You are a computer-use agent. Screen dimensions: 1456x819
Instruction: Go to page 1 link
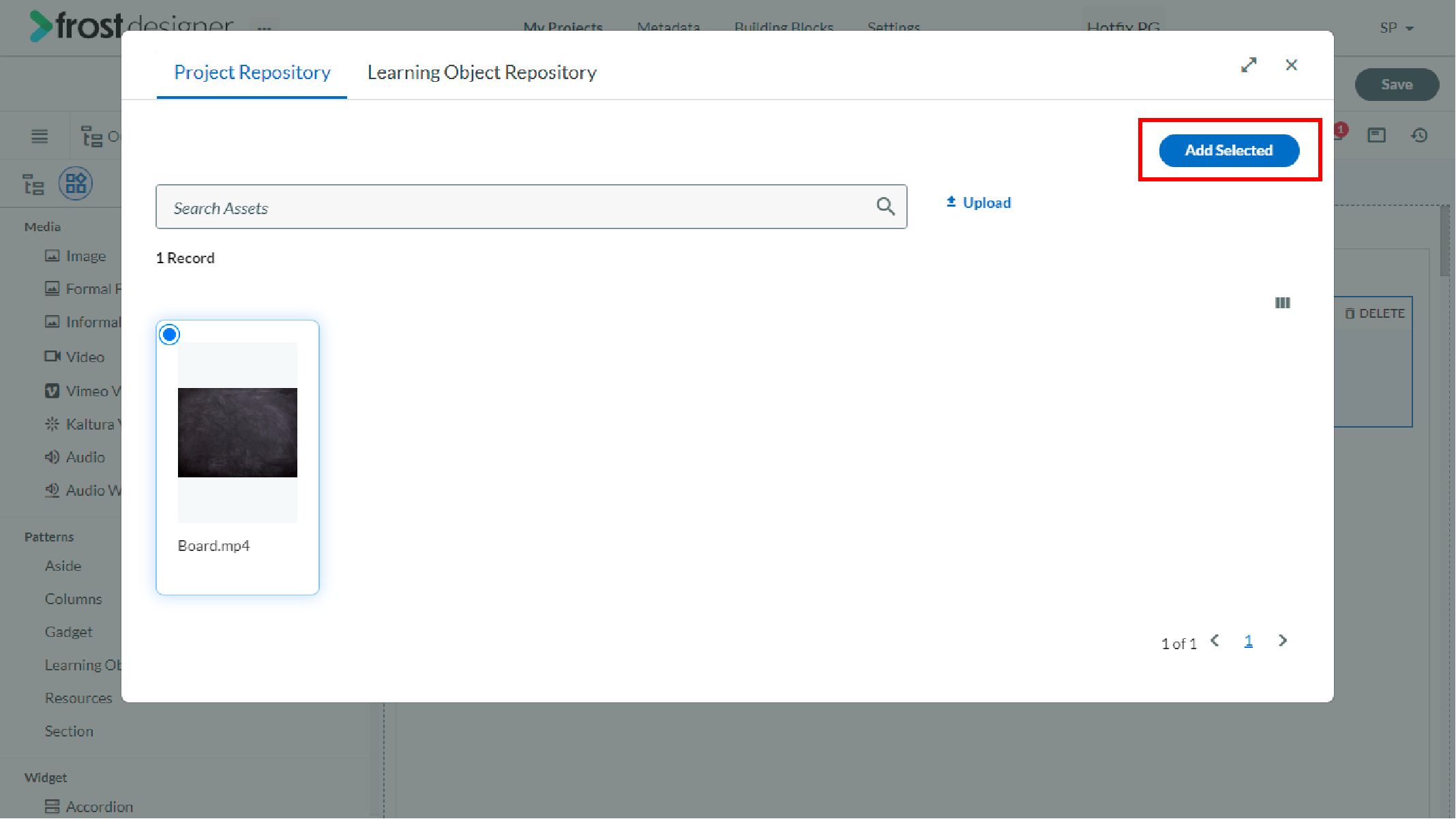[1248, 641]
